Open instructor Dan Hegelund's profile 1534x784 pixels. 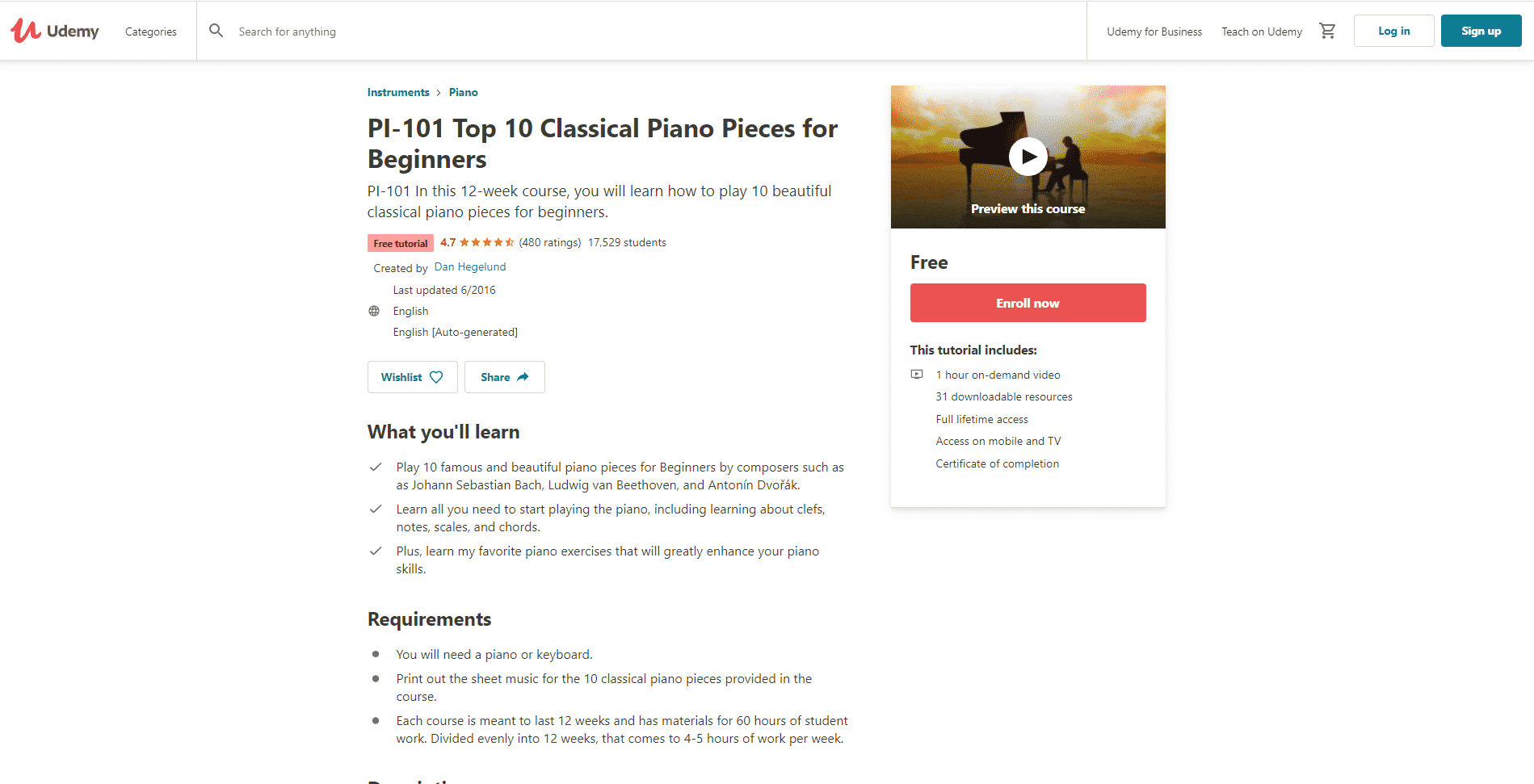click(x=470, y=267)
